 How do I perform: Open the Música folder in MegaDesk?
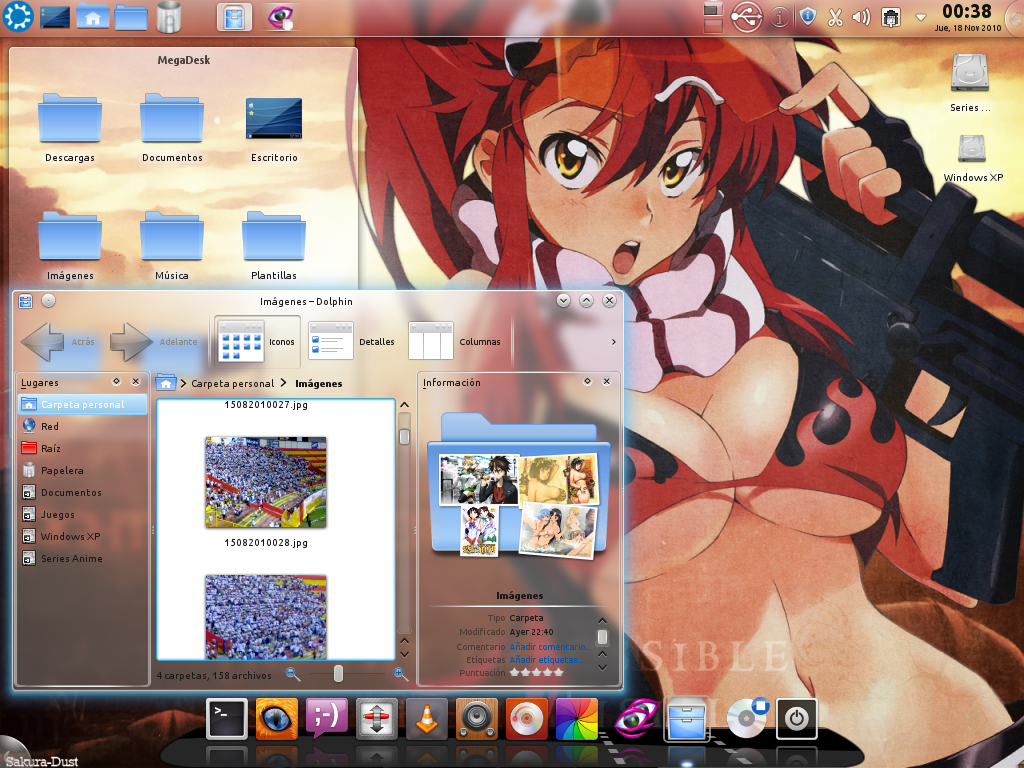pos(172,246)
